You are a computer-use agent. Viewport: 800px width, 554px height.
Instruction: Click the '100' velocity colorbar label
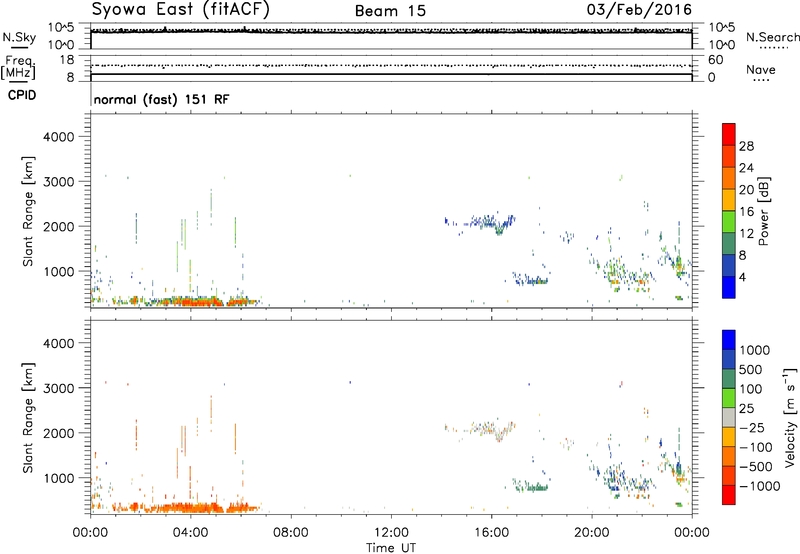(x=751, y=389)
